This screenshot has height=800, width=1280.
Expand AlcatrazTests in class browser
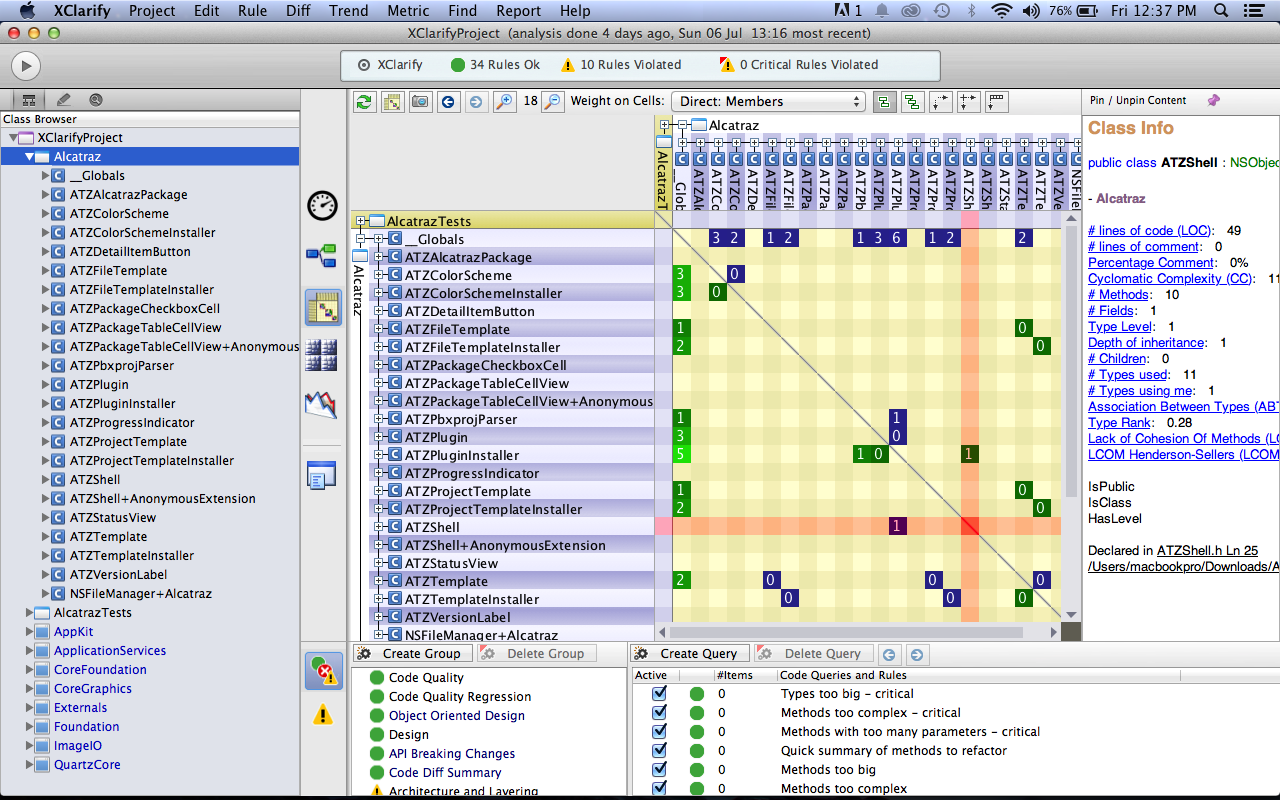pos(29,613)
